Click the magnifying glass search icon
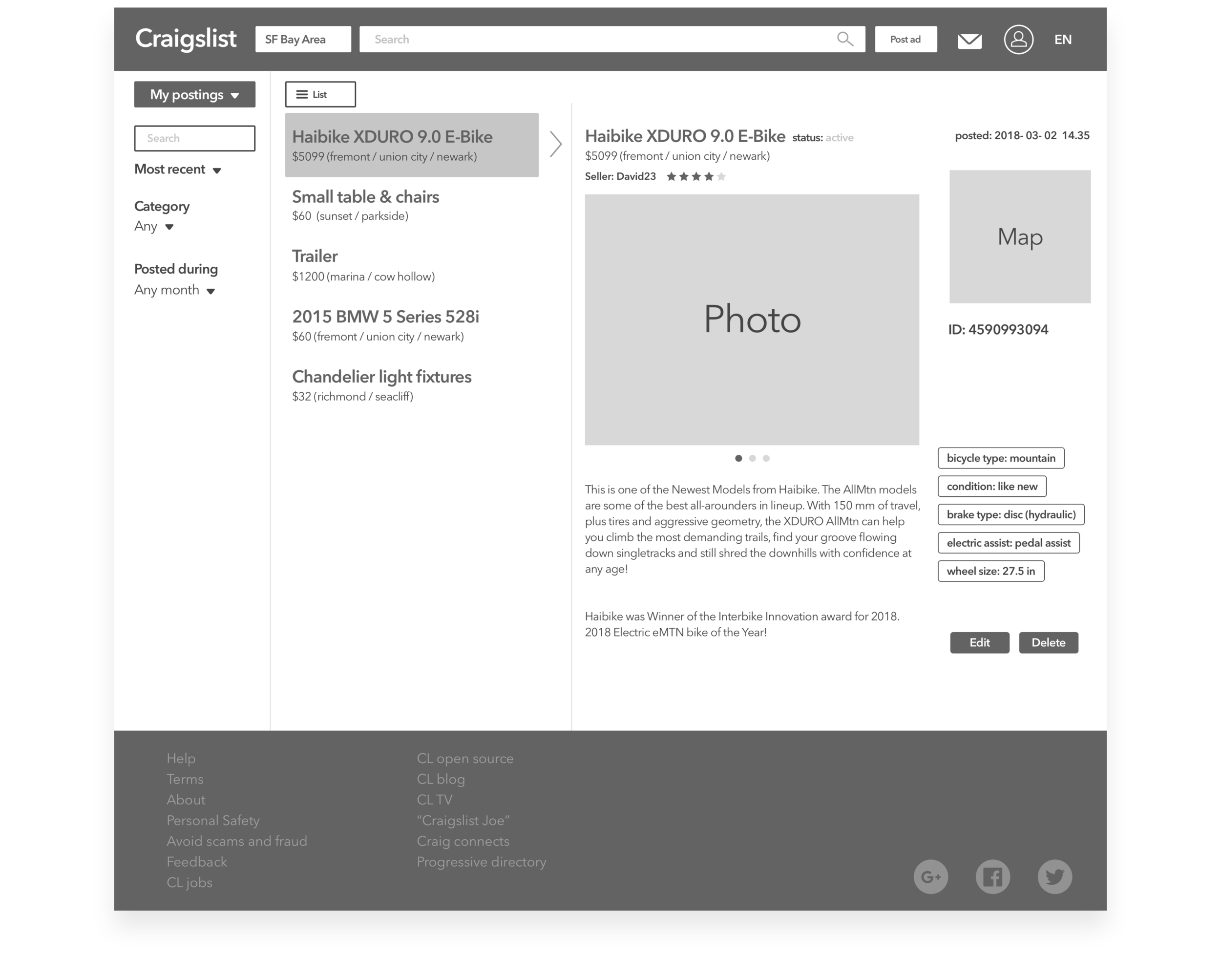 pos(844,39)
